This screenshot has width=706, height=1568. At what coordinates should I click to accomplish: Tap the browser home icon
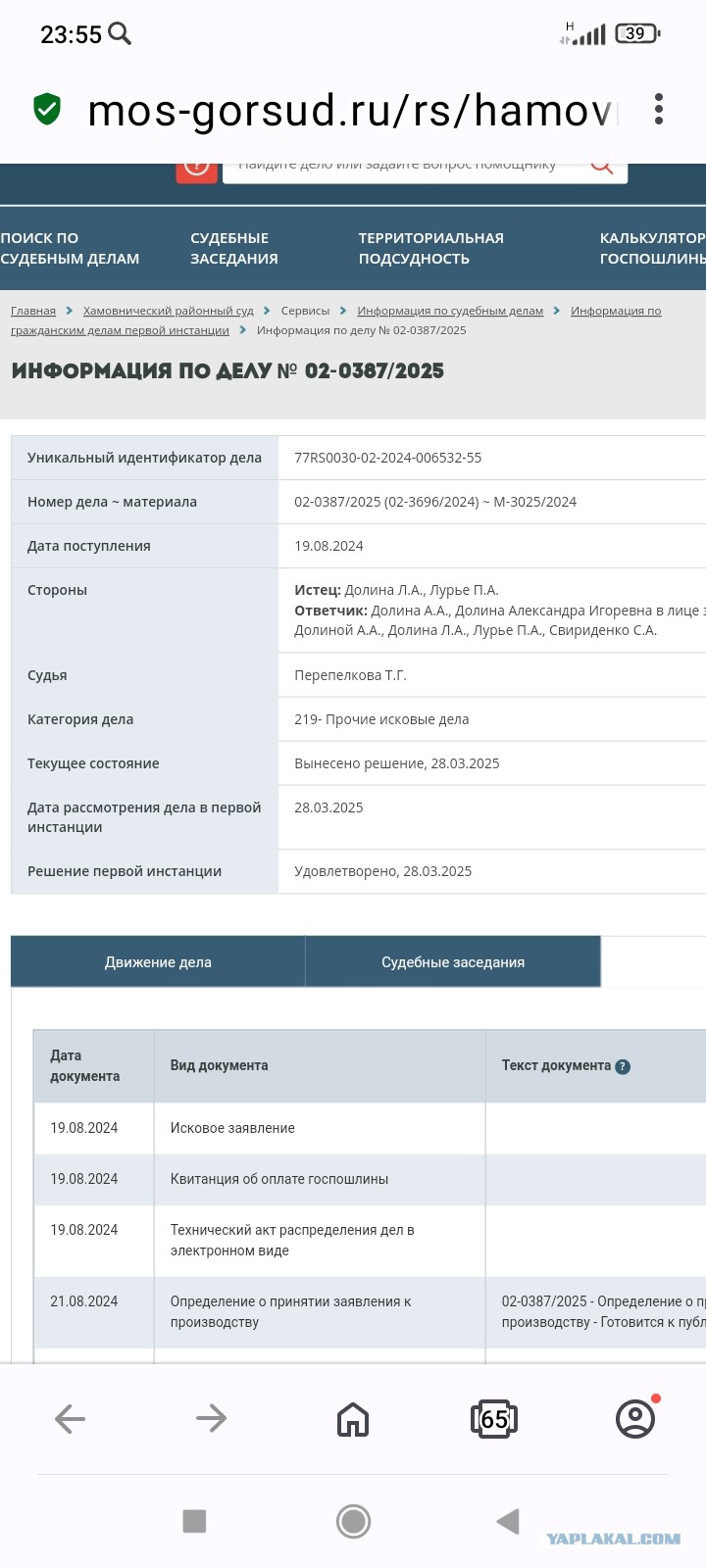(353, 1418)
